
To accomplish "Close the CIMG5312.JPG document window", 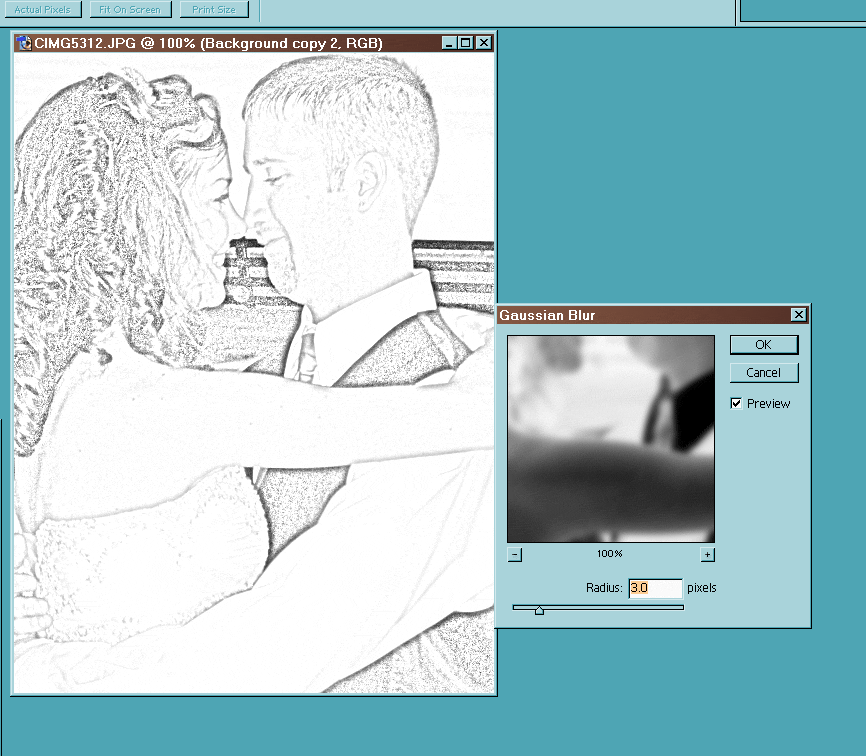I will point(484,43).
